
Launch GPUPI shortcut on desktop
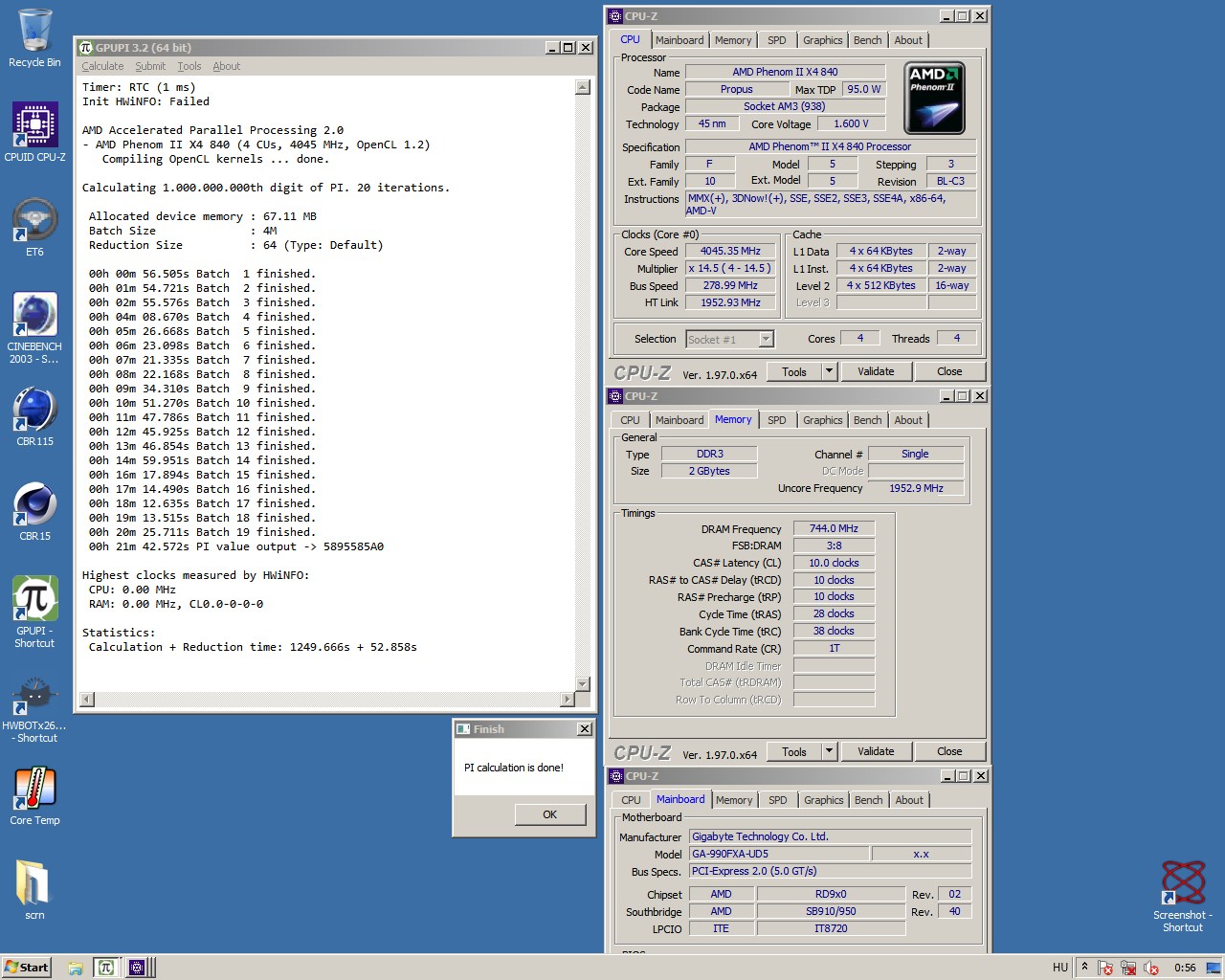[34, 612]
